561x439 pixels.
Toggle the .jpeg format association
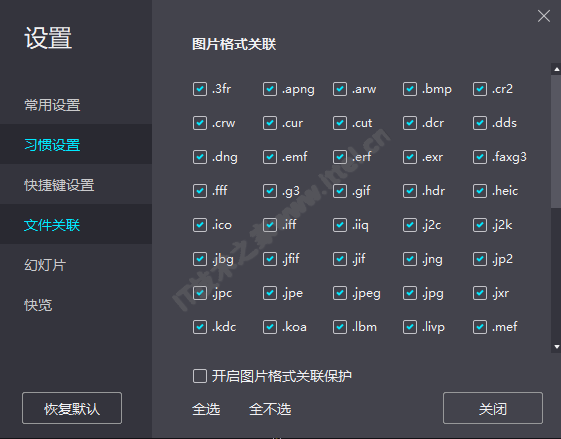pyautogui.click(x=340, y=293)
